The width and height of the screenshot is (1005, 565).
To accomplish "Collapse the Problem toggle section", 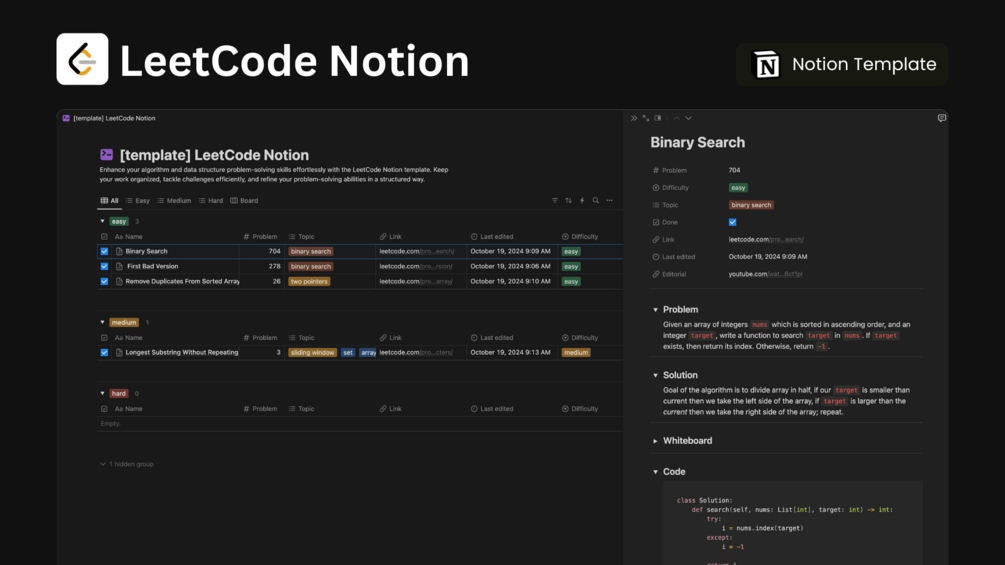I will pos(655,310).
